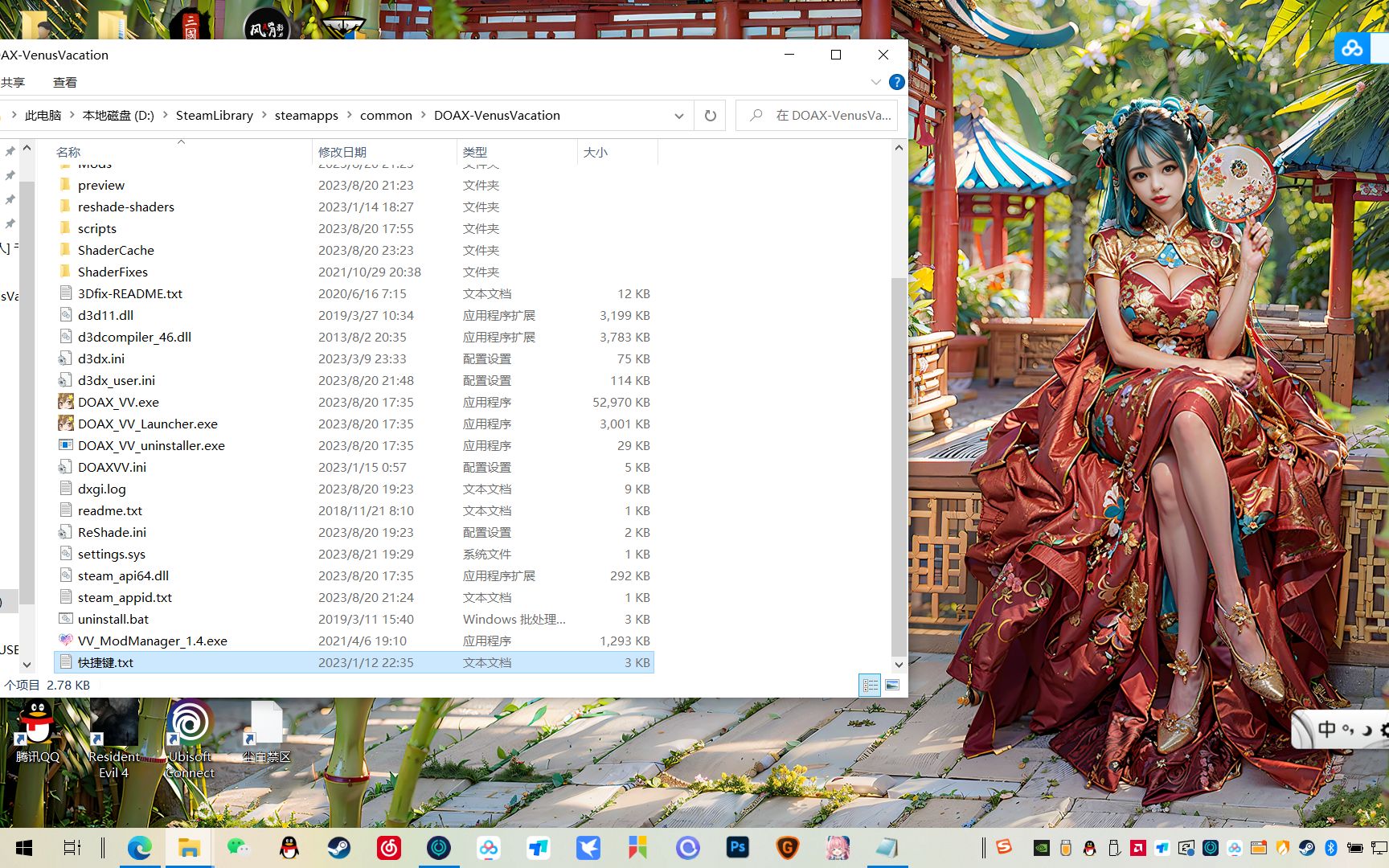
Task: Select the ShaderCache folder
Action: coord(116,250)
